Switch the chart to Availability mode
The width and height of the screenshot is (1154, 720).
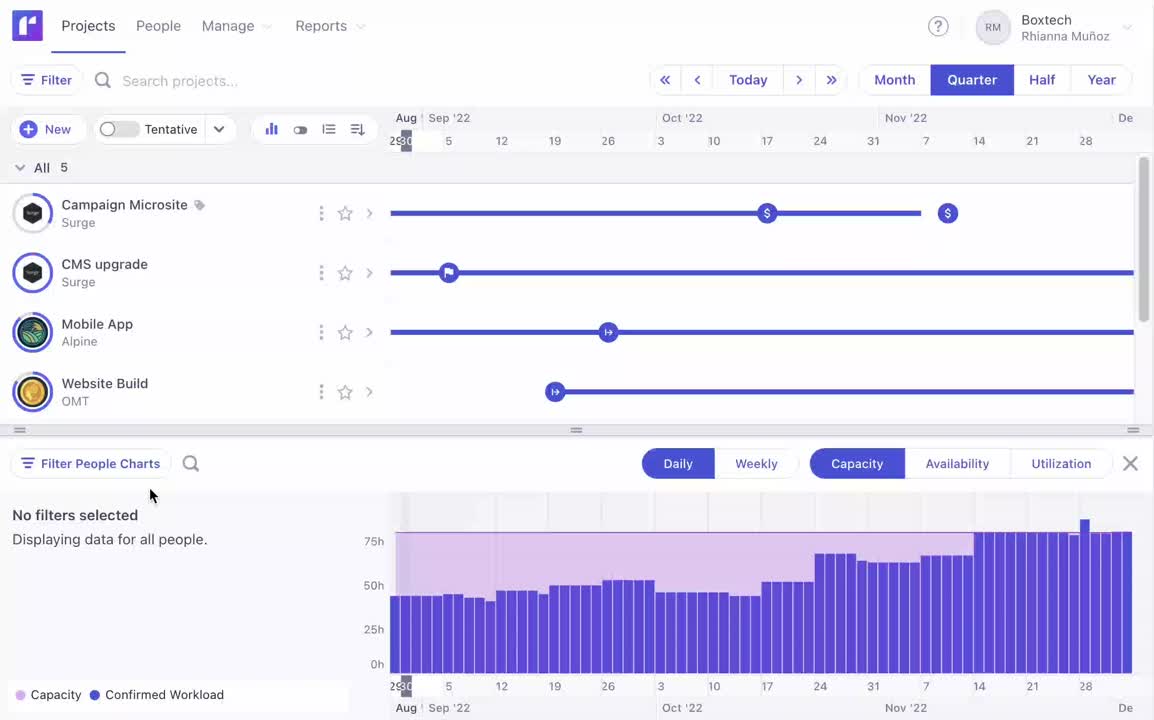click(957, 464)
